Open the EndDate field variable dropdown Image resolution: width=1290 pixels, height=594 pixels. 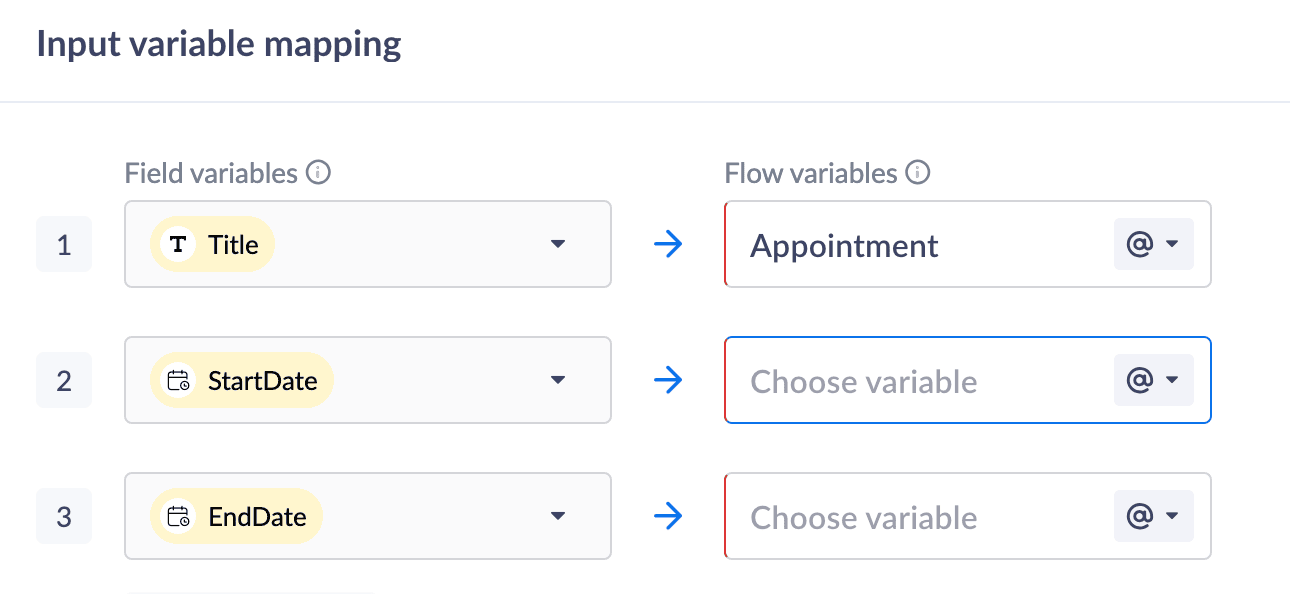tap(558, 517)
